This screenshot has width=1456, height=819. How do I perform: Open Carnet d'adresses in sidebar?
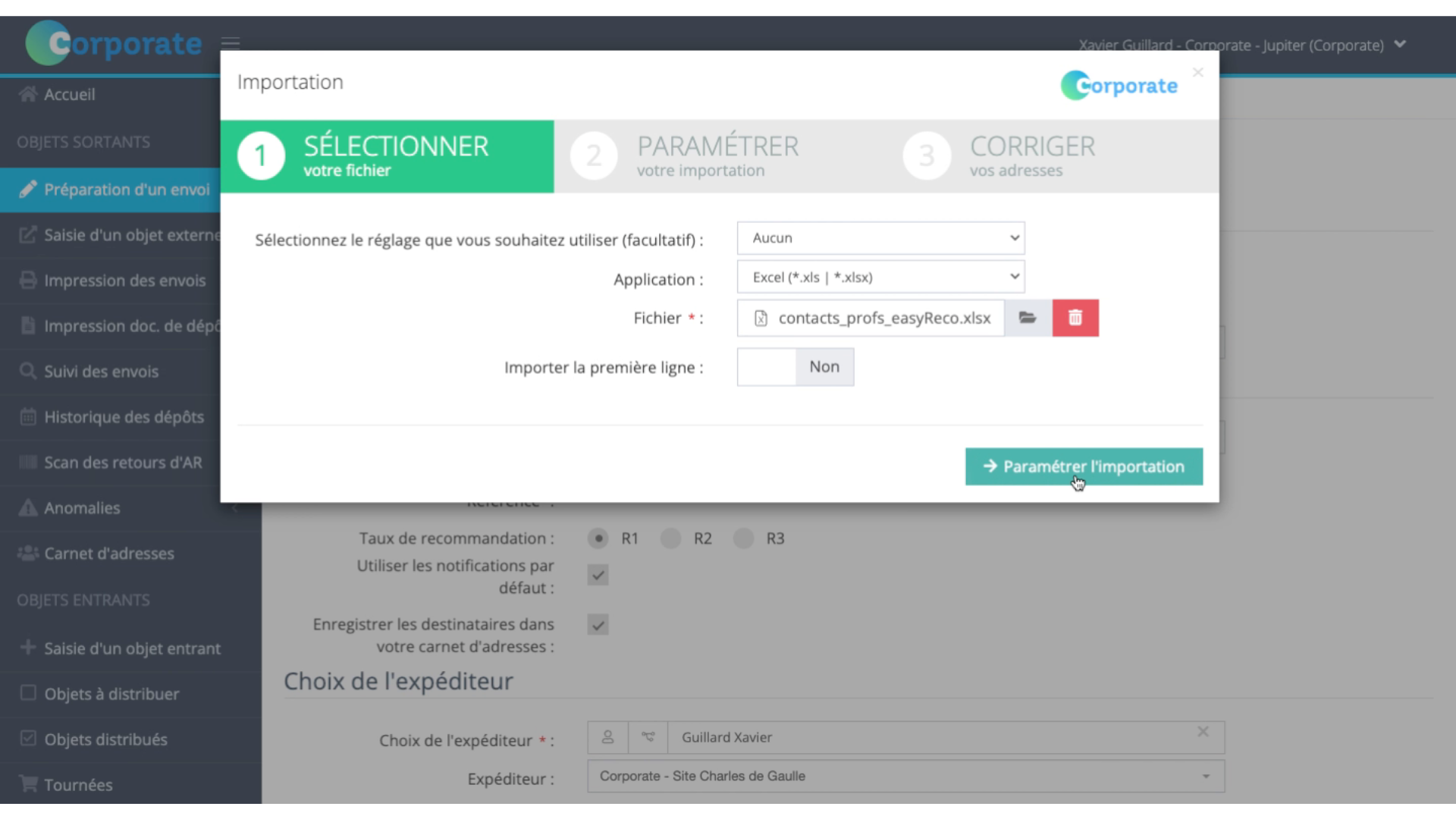pyautogui.click(x=130, y=554)
